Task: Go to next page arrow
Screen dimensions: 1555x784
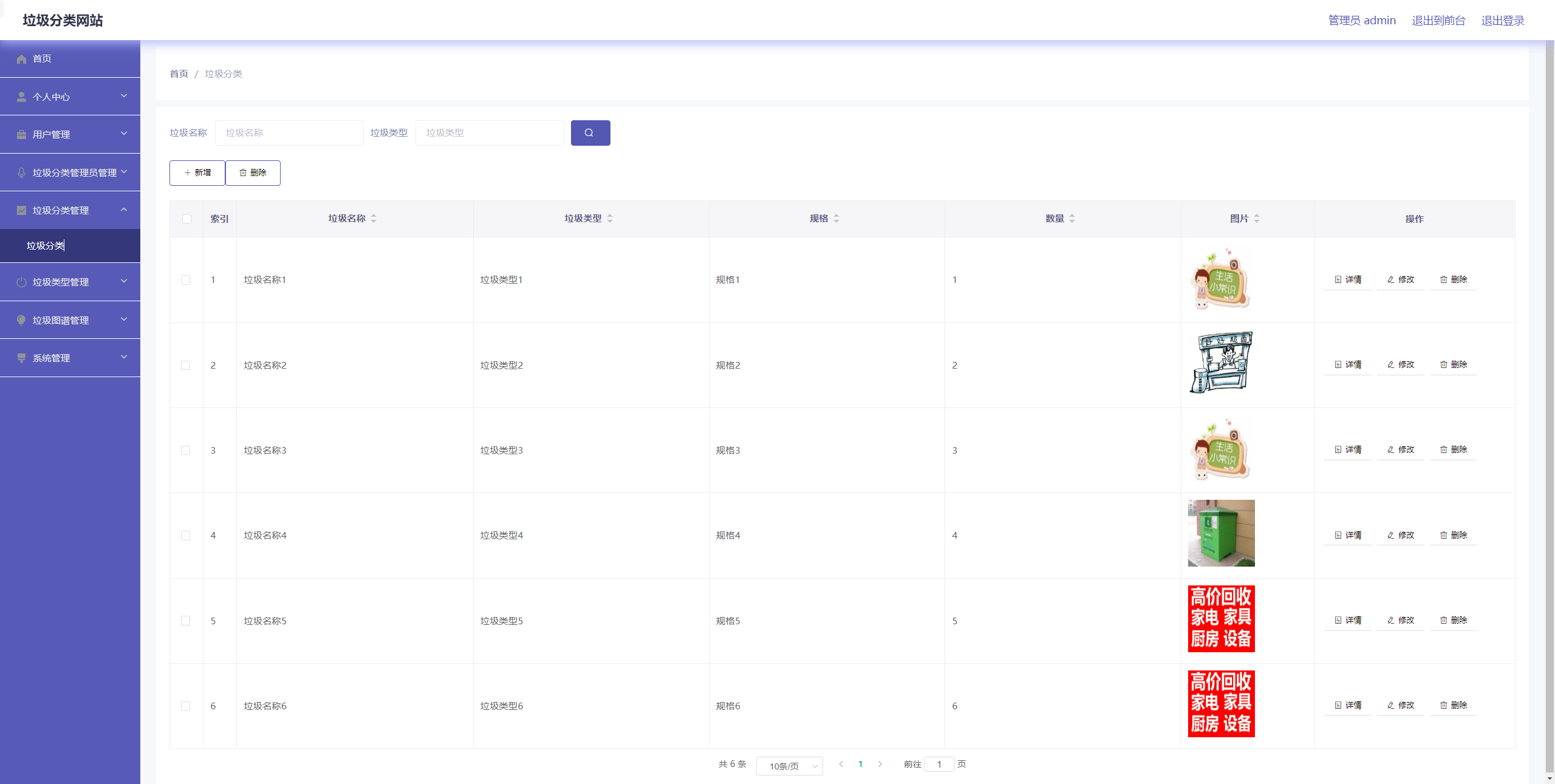Action: [x=880, y=764]
